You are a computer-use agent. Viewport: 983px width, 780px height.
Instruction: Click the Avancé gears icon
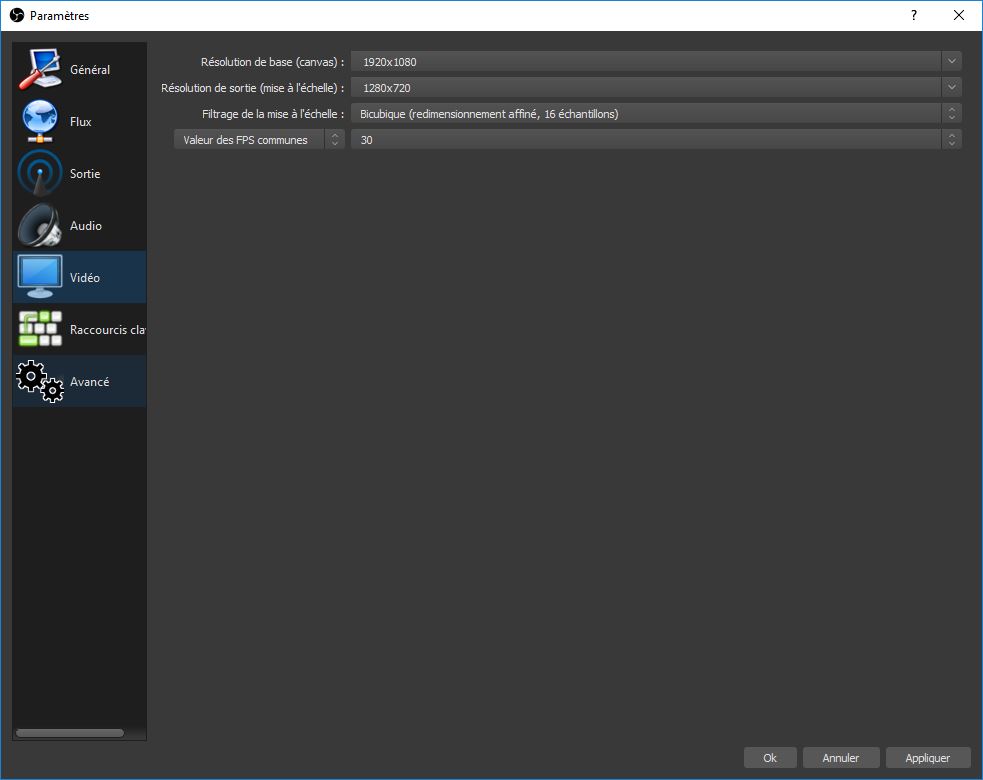tap(37, 380)
